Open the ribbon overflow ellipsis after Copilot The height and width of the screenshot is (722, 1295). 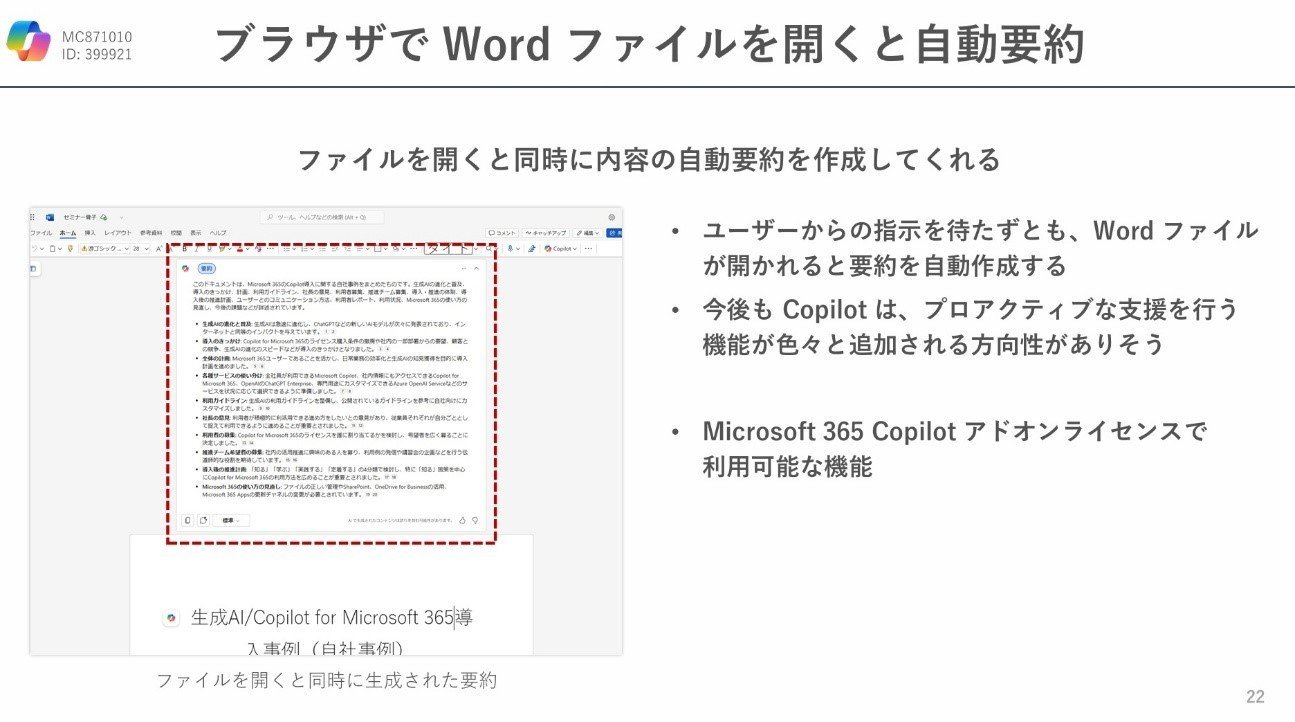tap(589, 248)
